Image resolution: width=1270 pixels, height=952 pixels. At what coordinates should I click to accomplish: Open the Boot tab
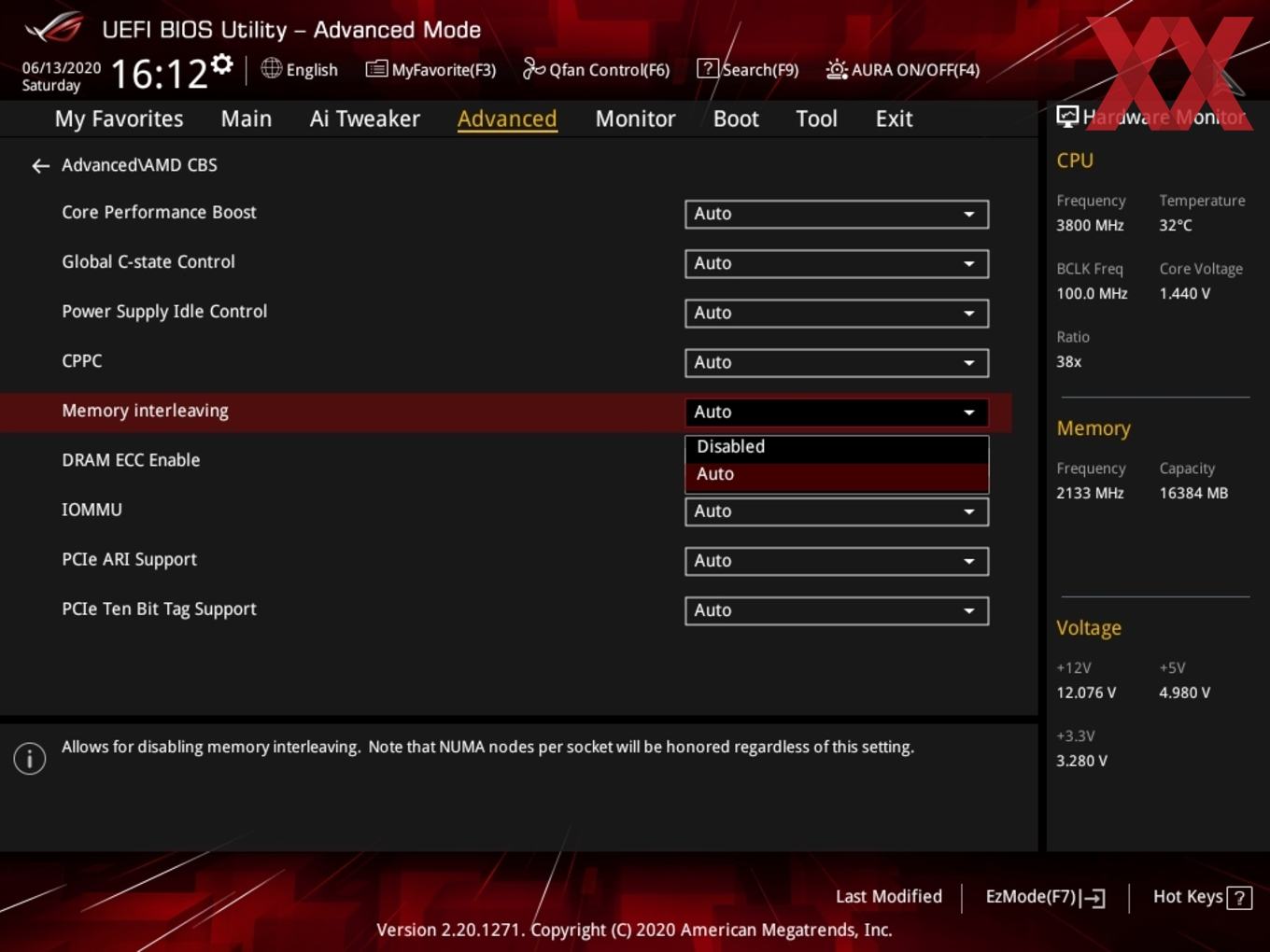point(736,119)
